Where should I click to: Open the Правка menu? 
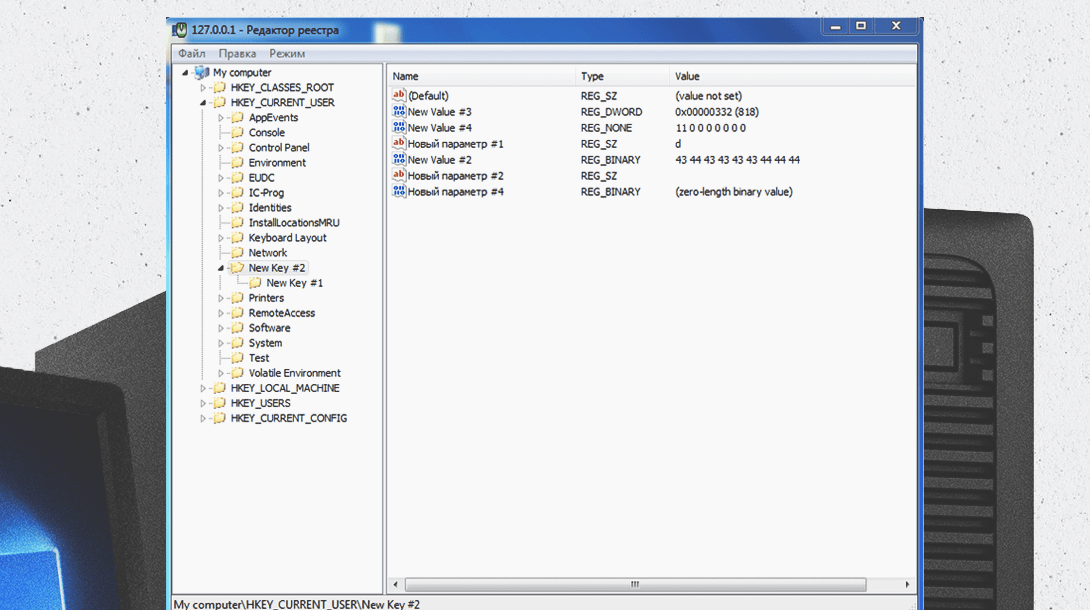pyautogui.click(x=237, y=54)
